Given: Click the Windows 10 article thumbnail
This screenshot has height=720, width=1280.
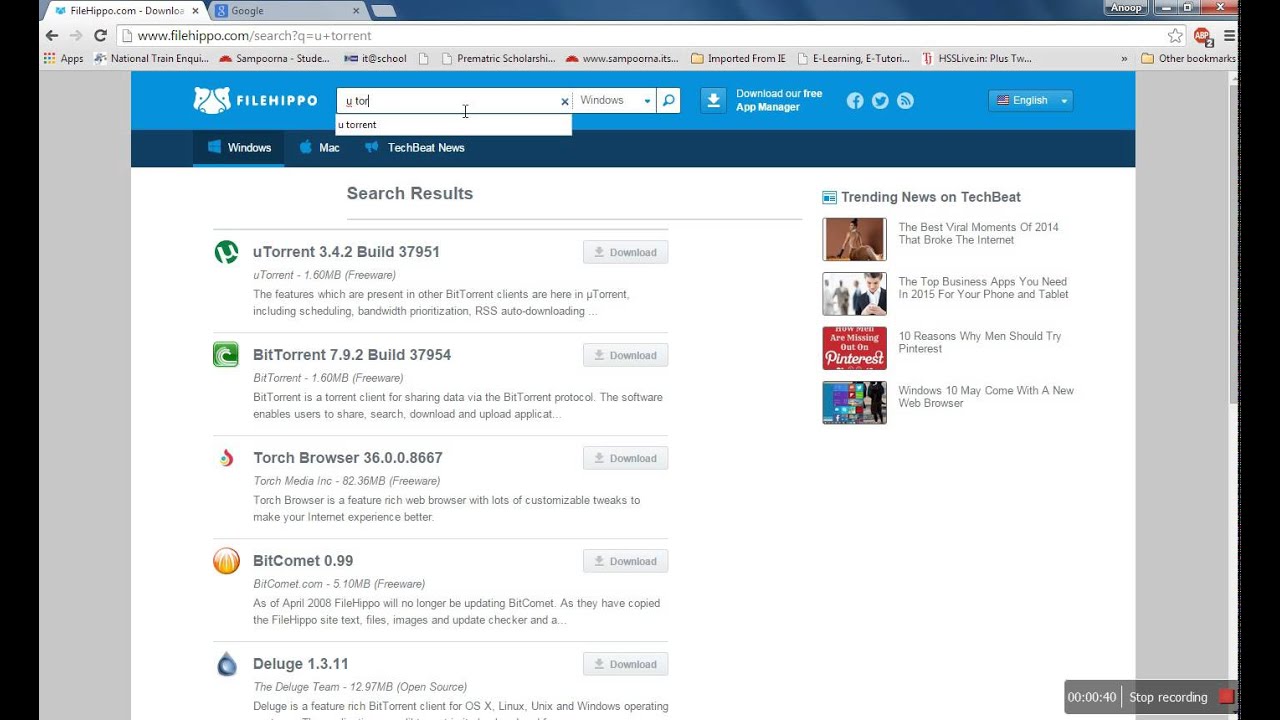Looking at the screenshot, I should coord(854,403).
